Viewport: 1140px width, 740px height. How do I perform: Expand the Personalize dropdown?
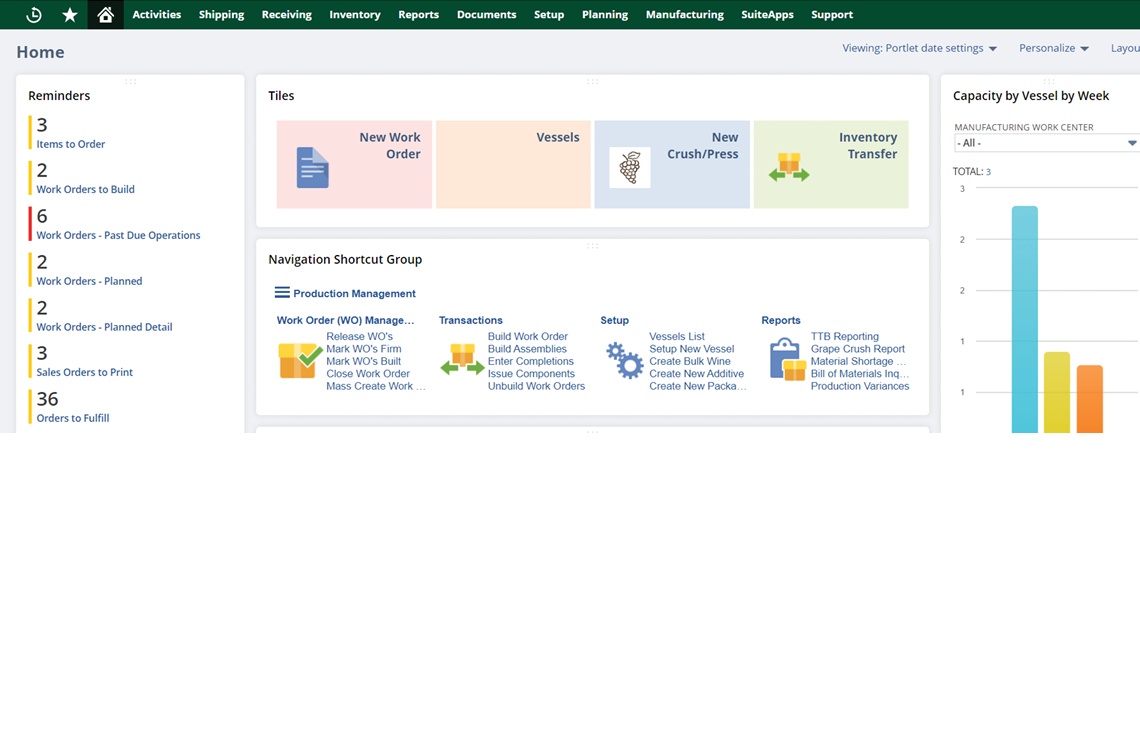coord(1053,48)
